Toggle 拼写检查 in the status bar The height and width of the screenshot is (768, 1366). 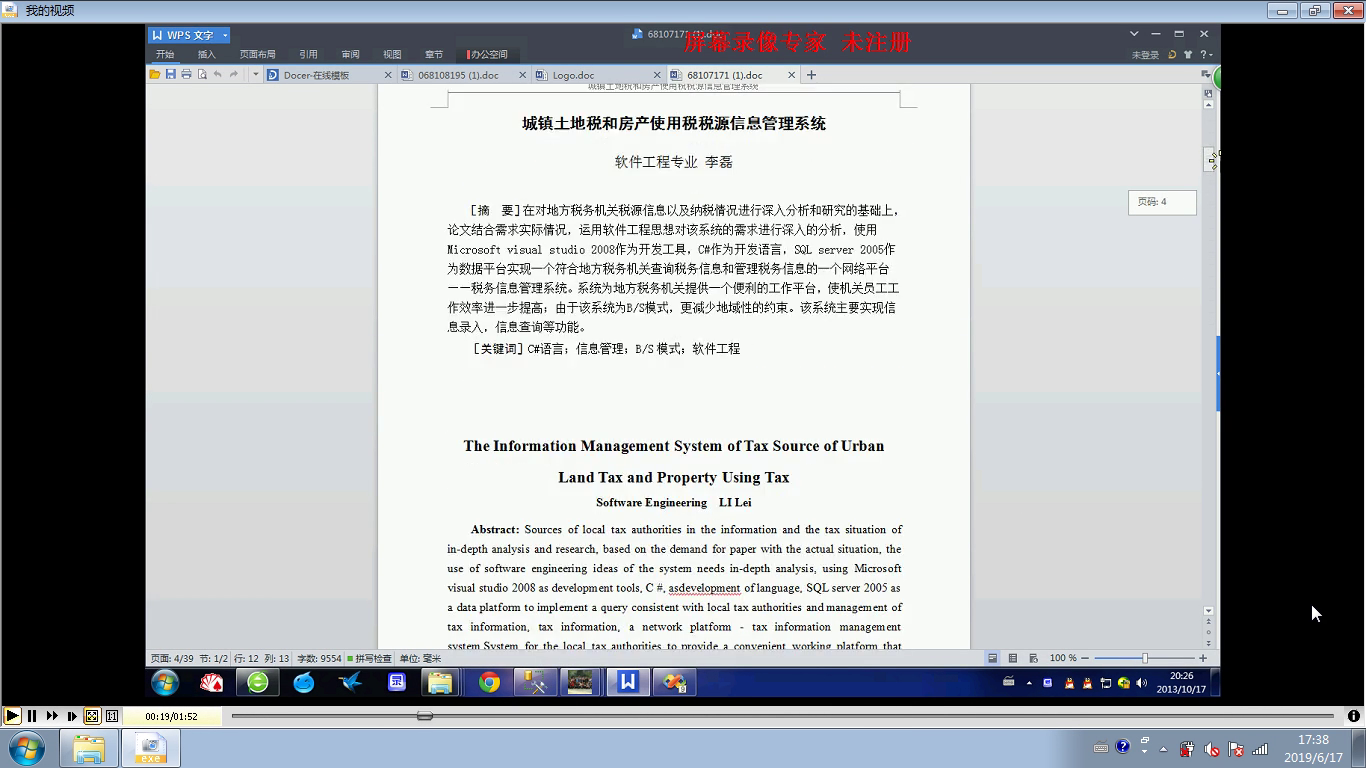370,658
